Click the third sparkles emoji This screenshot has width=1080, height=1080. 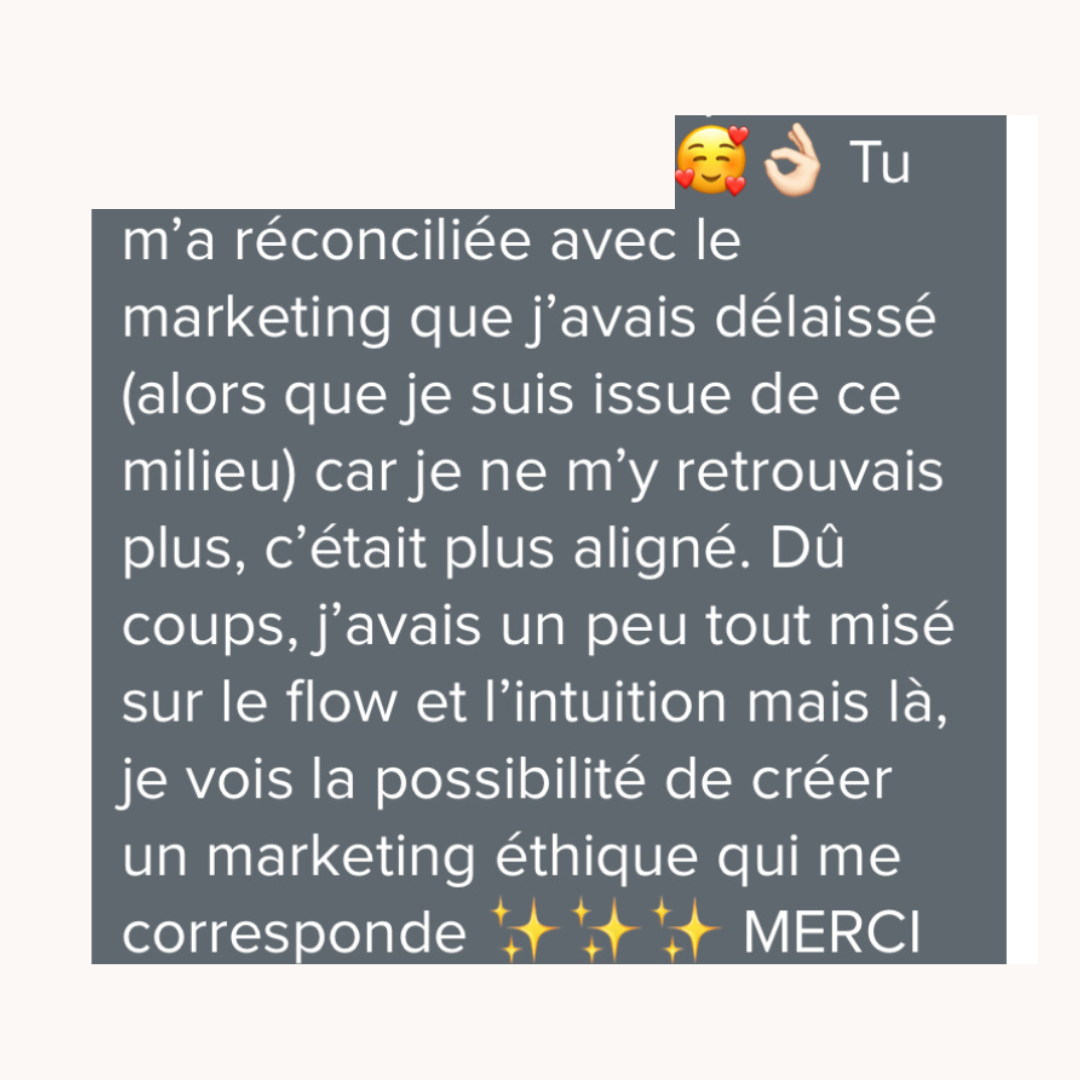[686, 930]
